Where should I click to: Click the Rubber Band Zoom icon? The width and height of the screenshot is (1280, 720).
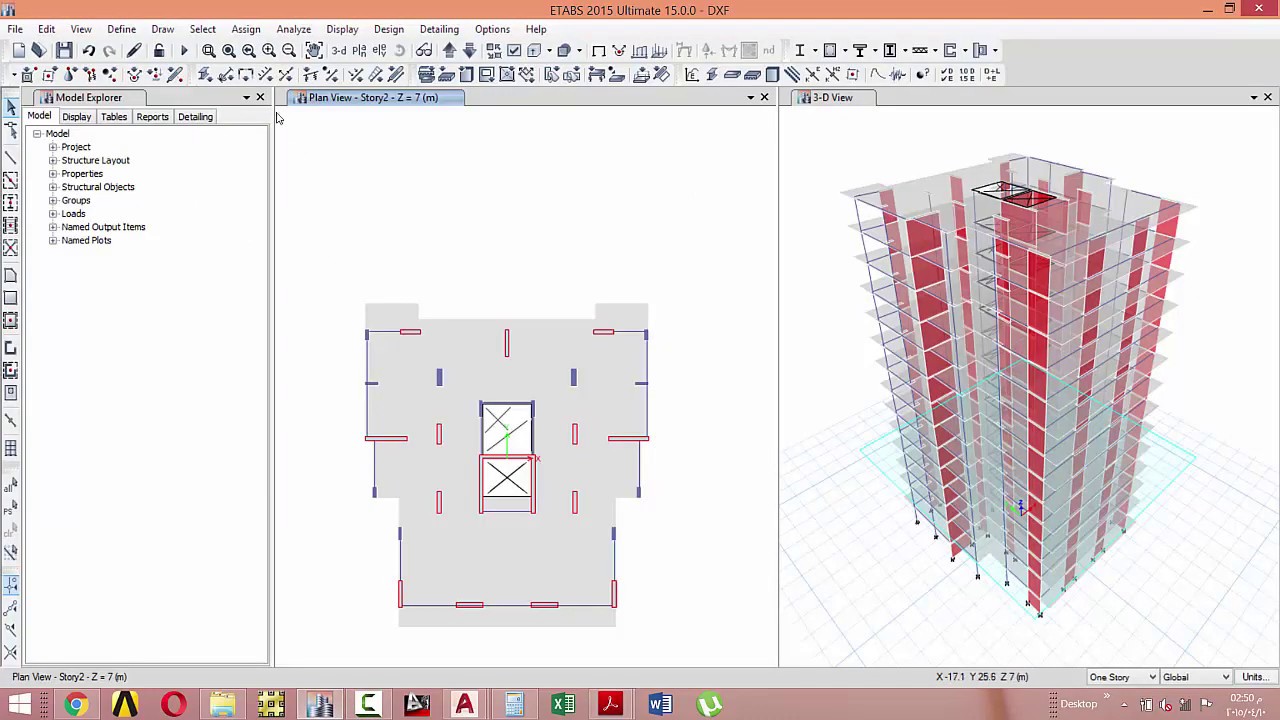point(209,50)
